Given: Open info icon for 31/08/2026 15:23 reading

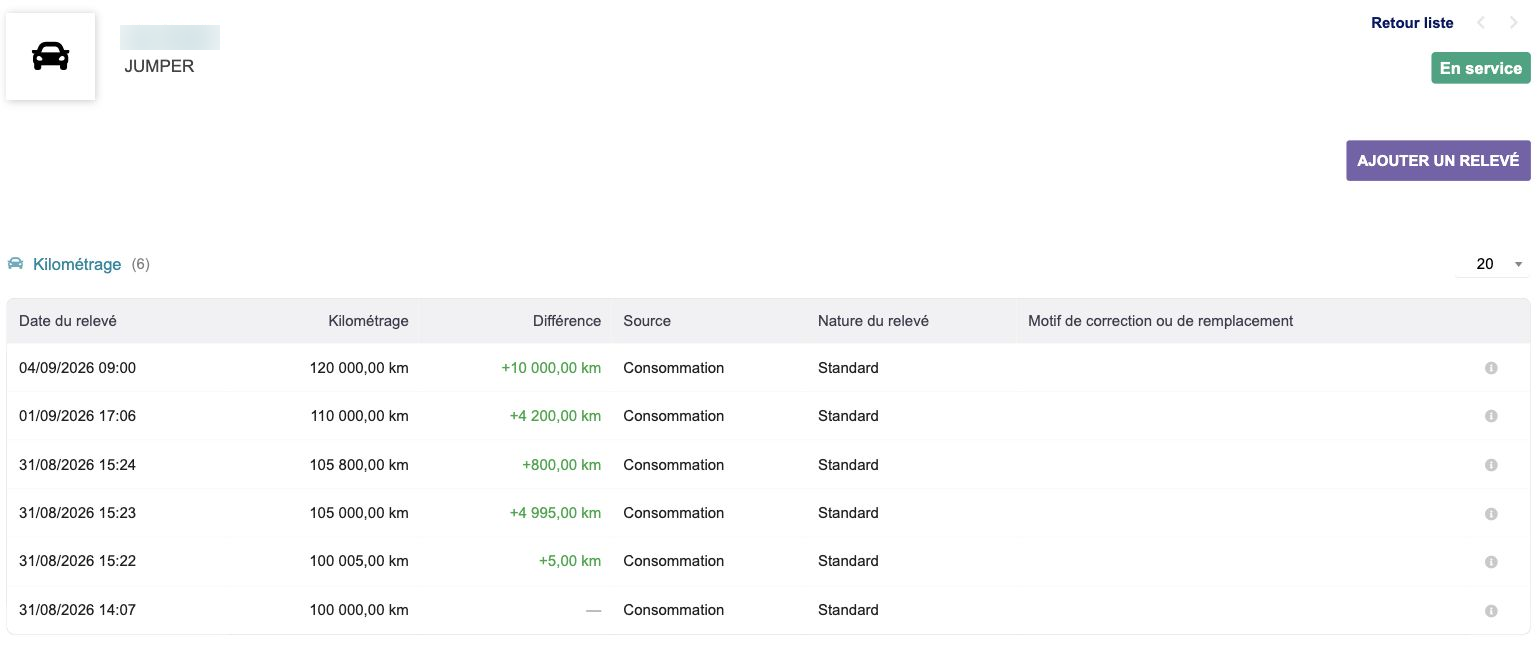Looking at the screenshot, I should pos(1491,513).
